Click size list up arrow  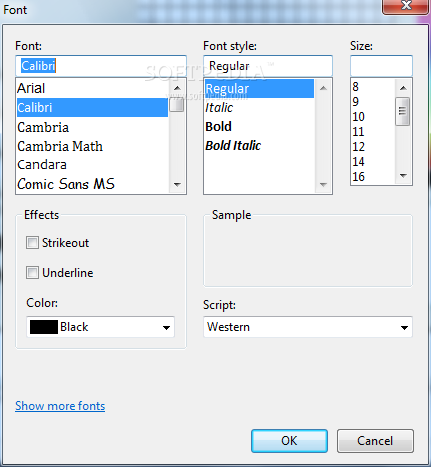click(403, 88)
